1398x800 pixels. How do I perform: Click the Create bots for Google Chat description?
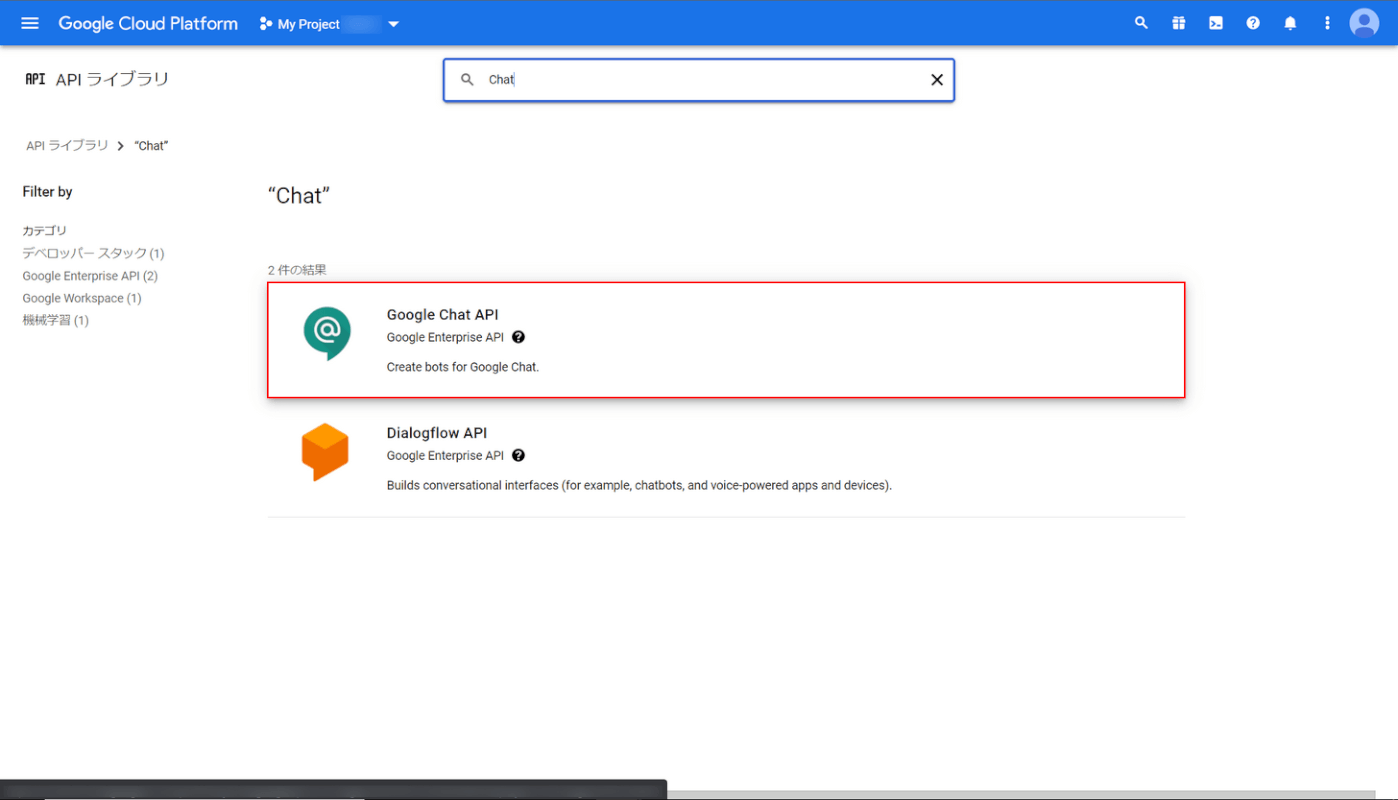[463, 367]
